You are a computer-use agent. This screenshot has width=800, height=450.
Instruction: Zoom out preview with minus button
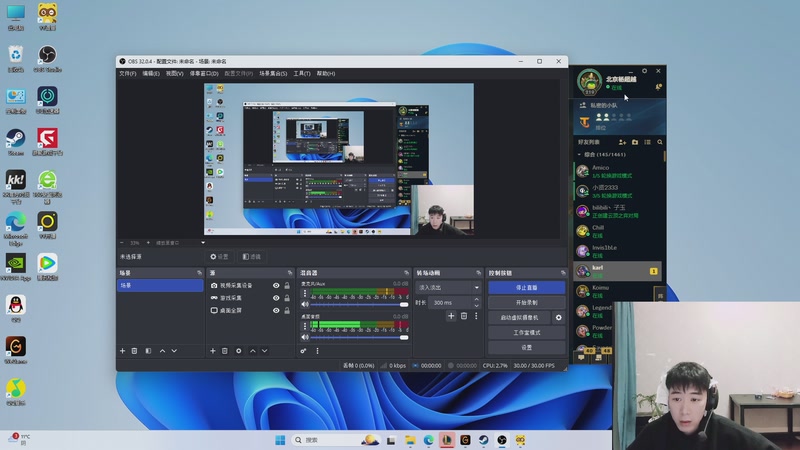[122, 243]
